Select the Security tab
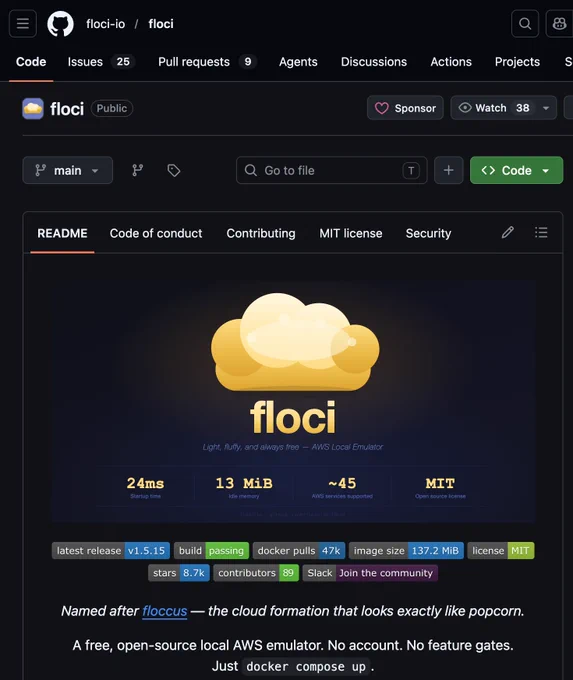 428,233
